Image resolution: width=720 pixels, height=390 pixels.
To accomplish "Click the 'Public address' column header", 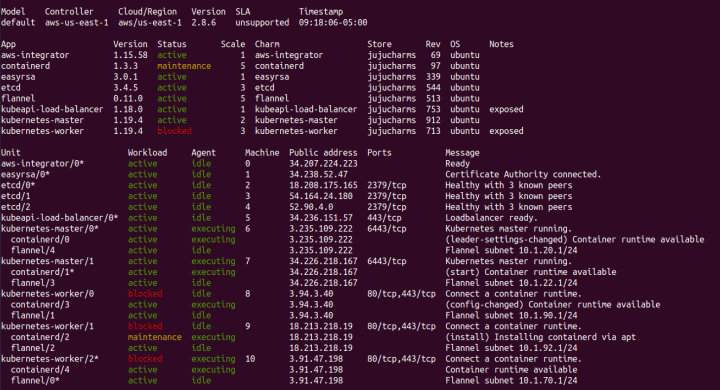I will tap(323, 153).
